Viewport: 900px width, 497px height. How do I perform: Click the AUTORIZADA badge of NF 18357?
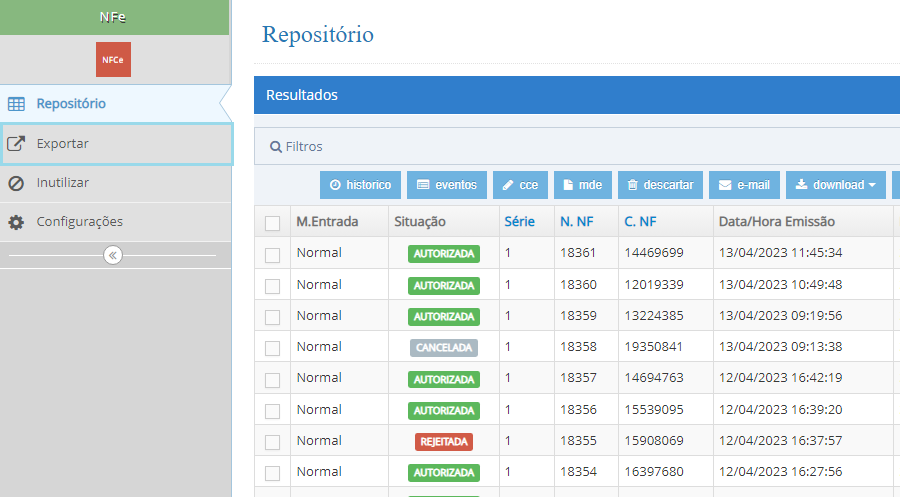click(x=444, y=379)
